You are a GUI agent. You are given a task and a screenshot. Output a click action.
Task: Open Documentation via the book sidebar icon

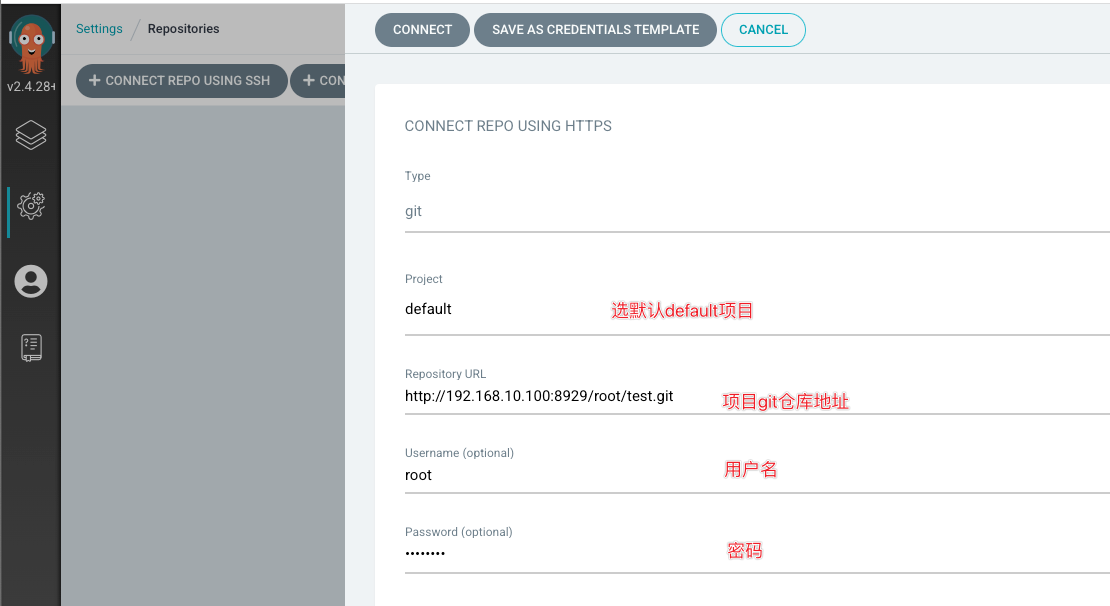(31, 347)
